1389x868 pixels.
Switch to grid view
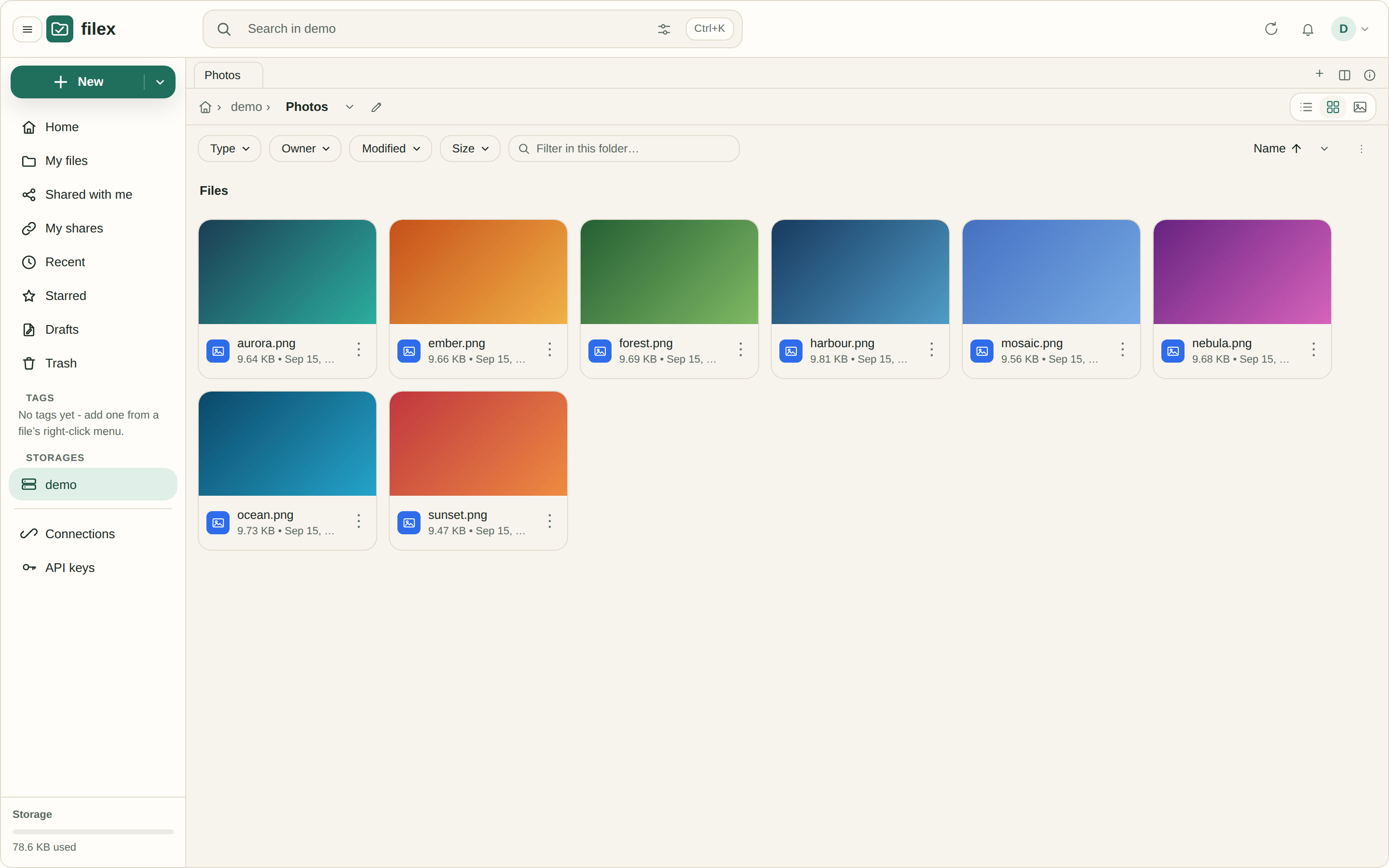(1333, 107)
